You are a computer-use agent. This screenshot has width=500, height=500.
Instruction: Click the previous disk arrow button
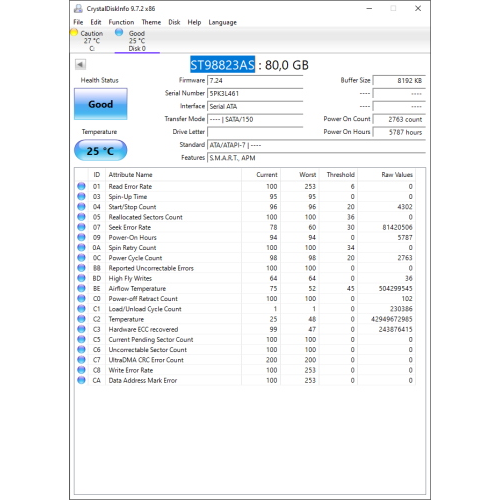point(80,64)
